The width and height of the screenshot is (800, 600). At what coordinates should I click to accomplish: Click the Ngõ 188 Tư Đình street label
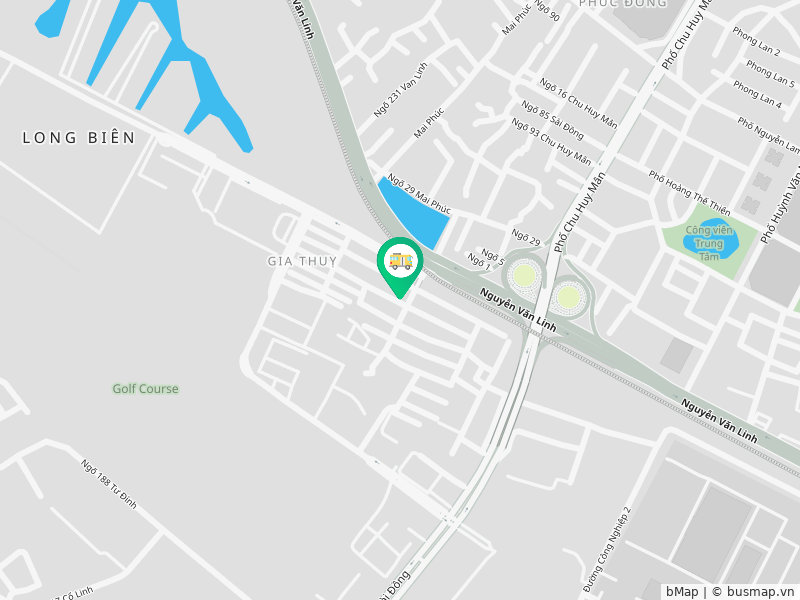click(109, 484)
